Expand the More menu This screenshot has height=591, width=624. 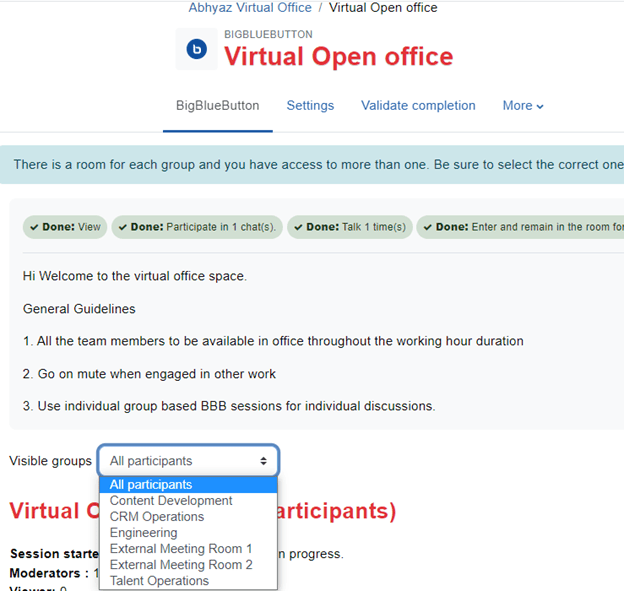point(523,105)
